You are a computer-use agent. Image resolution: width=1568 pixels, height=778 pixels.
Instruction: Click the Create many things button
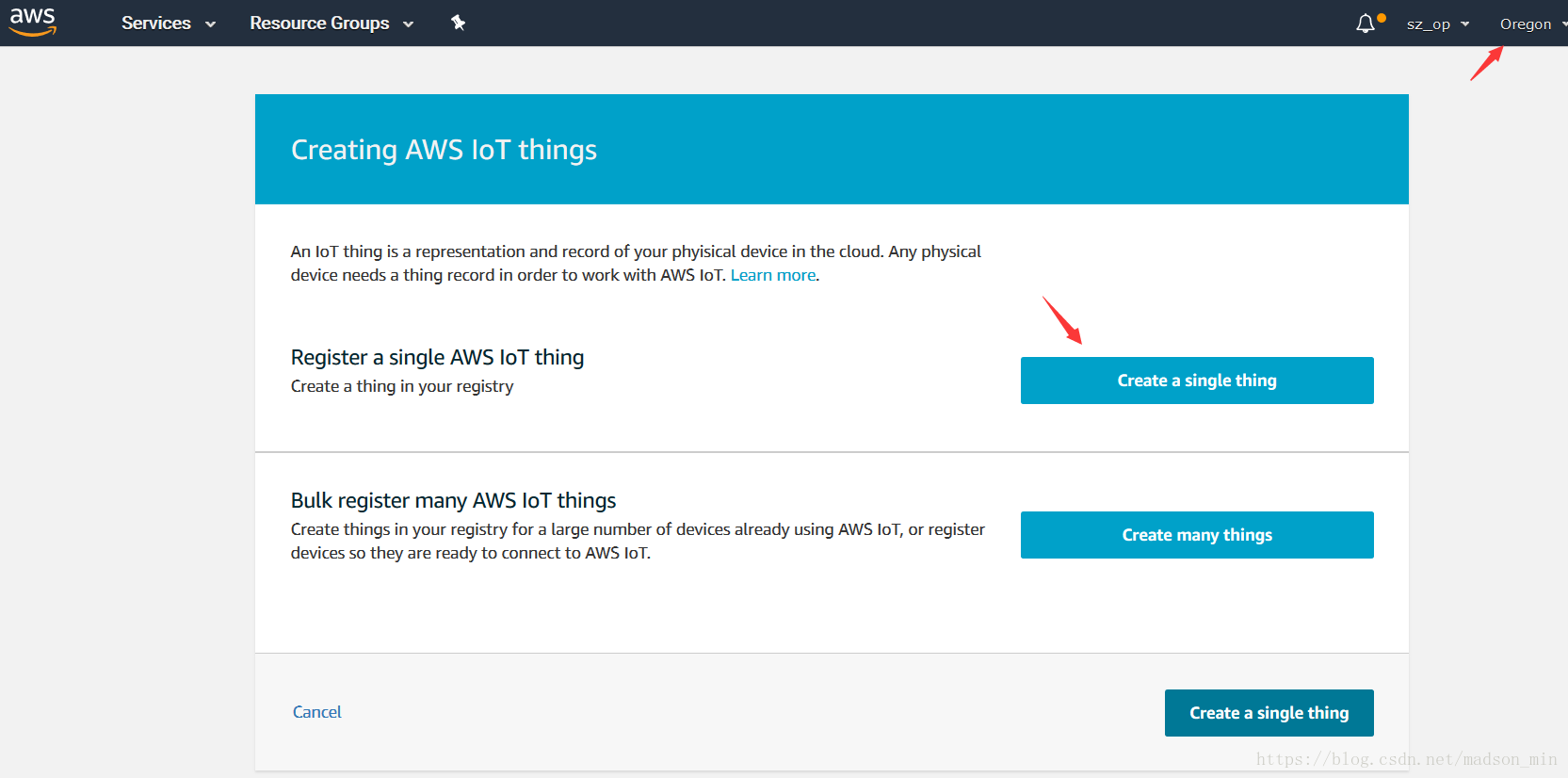pos(1197,535)
